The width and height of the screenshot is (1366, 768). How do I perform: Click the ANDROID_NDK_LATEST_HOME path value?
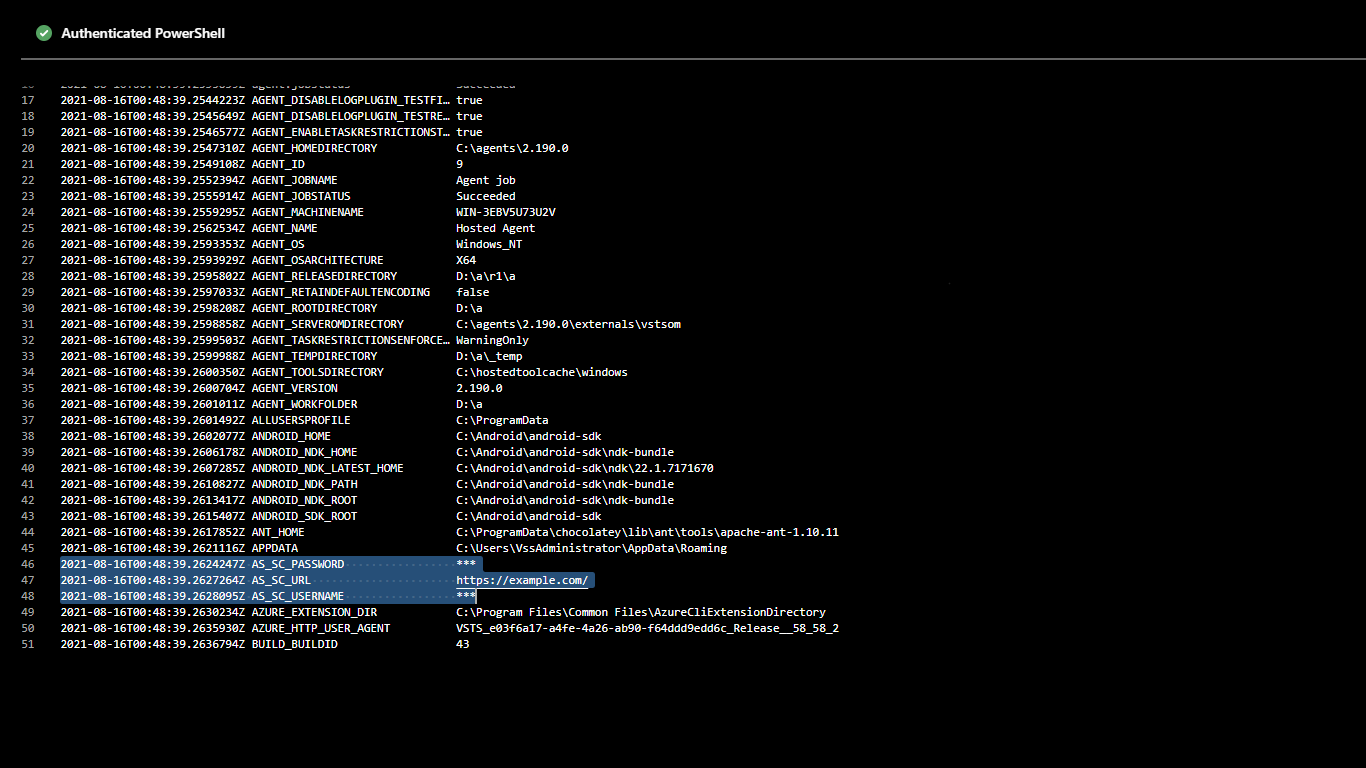[584, 468]
